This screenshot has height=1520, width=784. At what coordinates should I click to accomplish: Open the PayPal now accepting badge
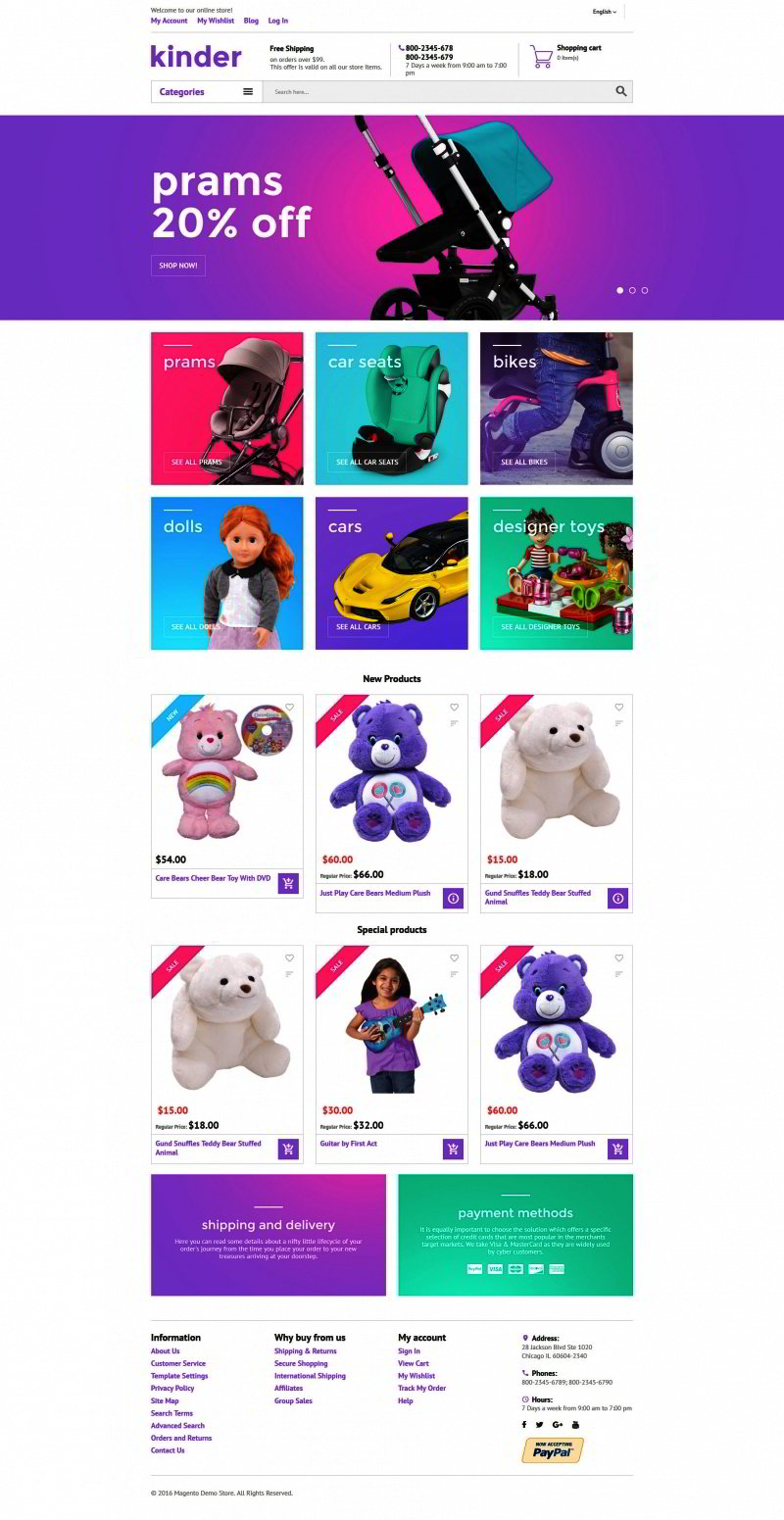click(553, 1450)
